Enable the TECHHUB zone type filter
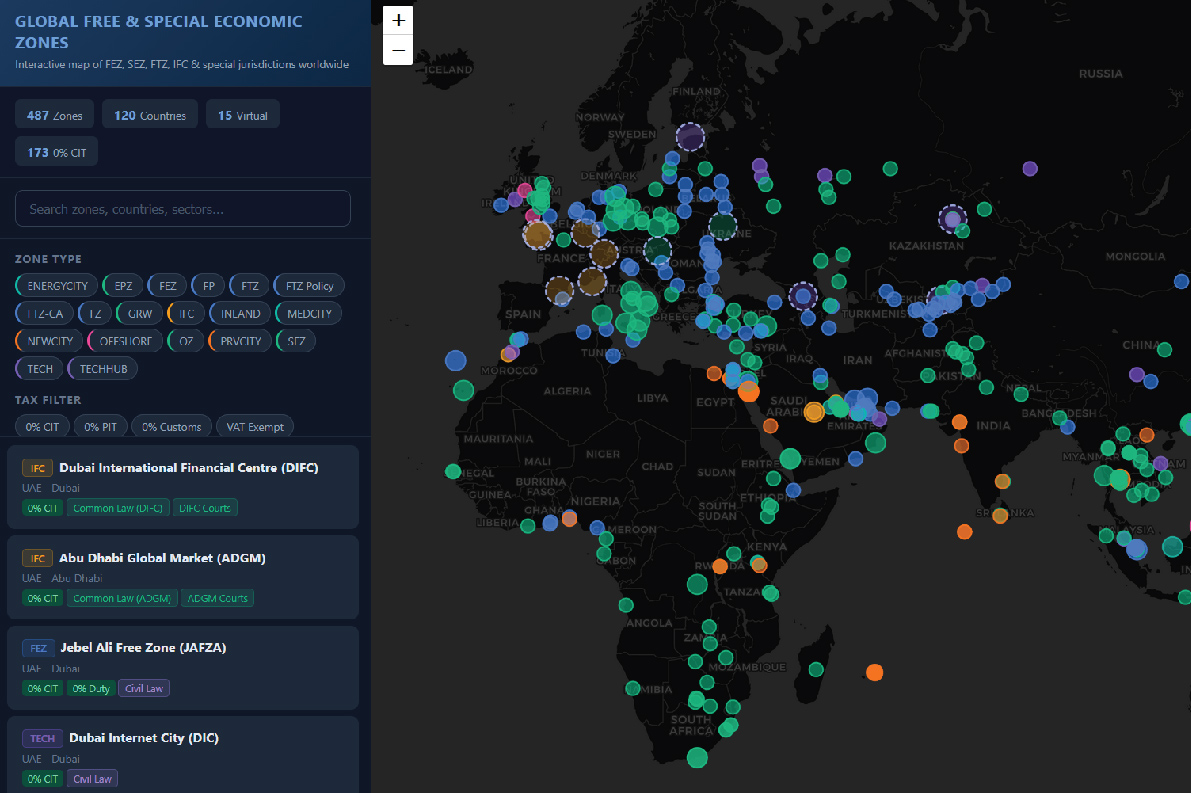Screen dimensions: 1191x793 click(103, 369)
